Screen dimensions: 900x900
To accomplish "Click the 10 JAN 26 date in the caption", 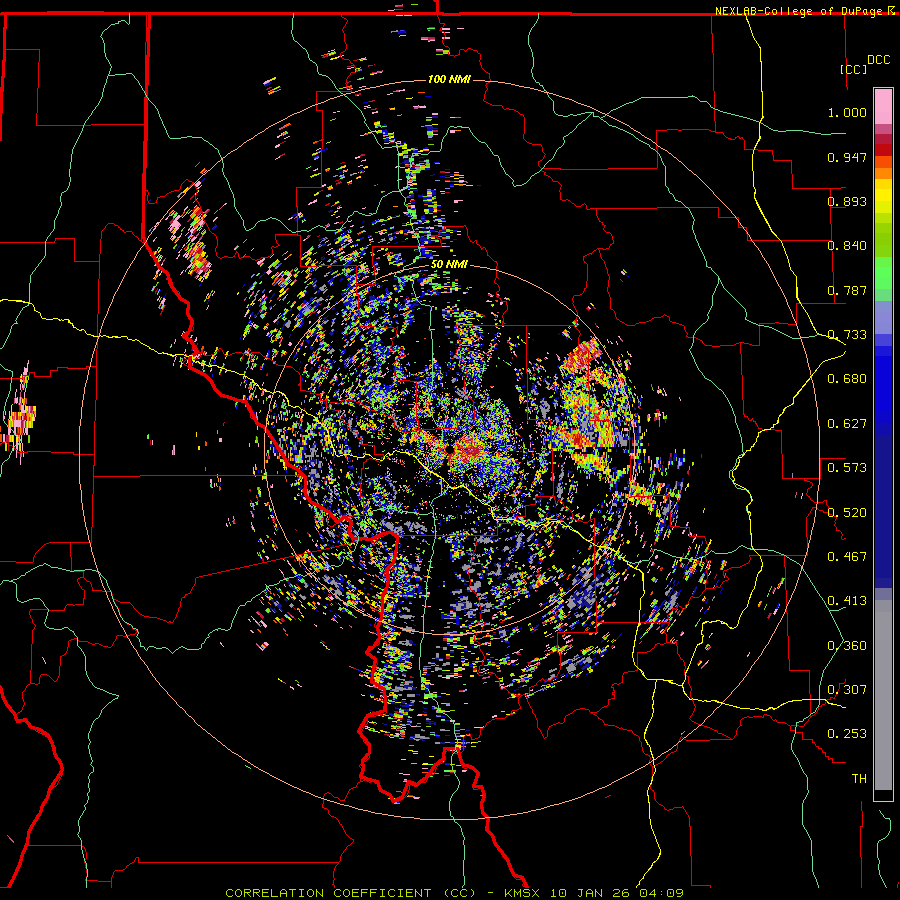I will [x=589, y=893].
